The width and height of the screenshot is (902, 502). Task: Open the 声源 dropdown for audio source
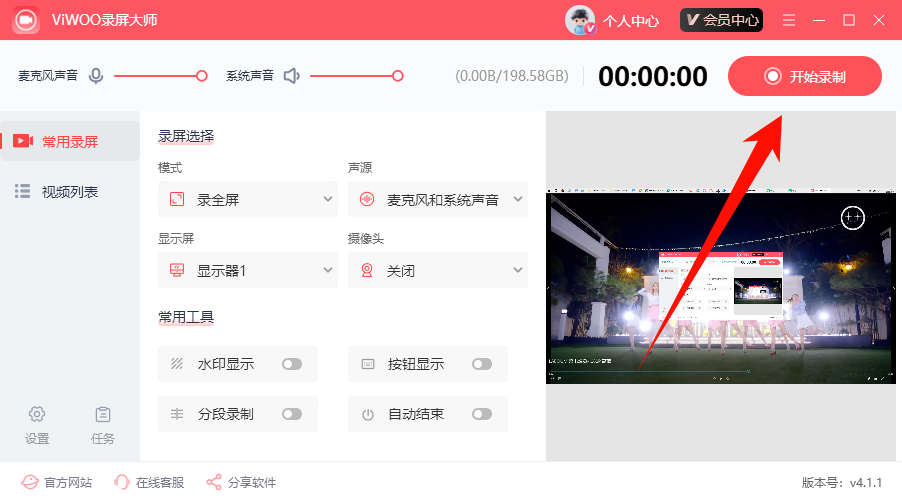click(438, 200)
